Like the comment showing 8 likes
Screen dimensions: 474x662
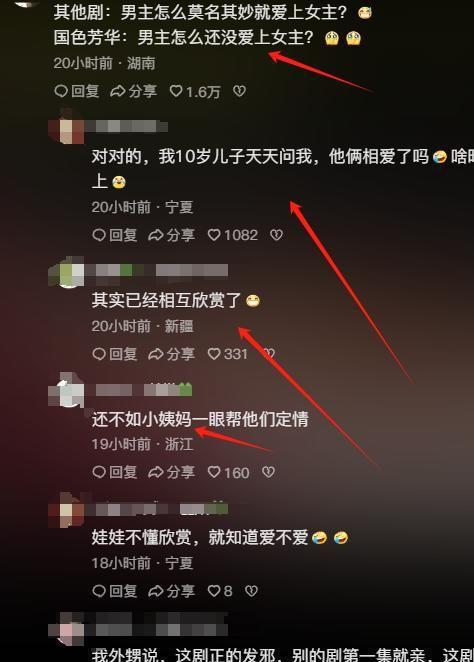(x=214, y=591)
